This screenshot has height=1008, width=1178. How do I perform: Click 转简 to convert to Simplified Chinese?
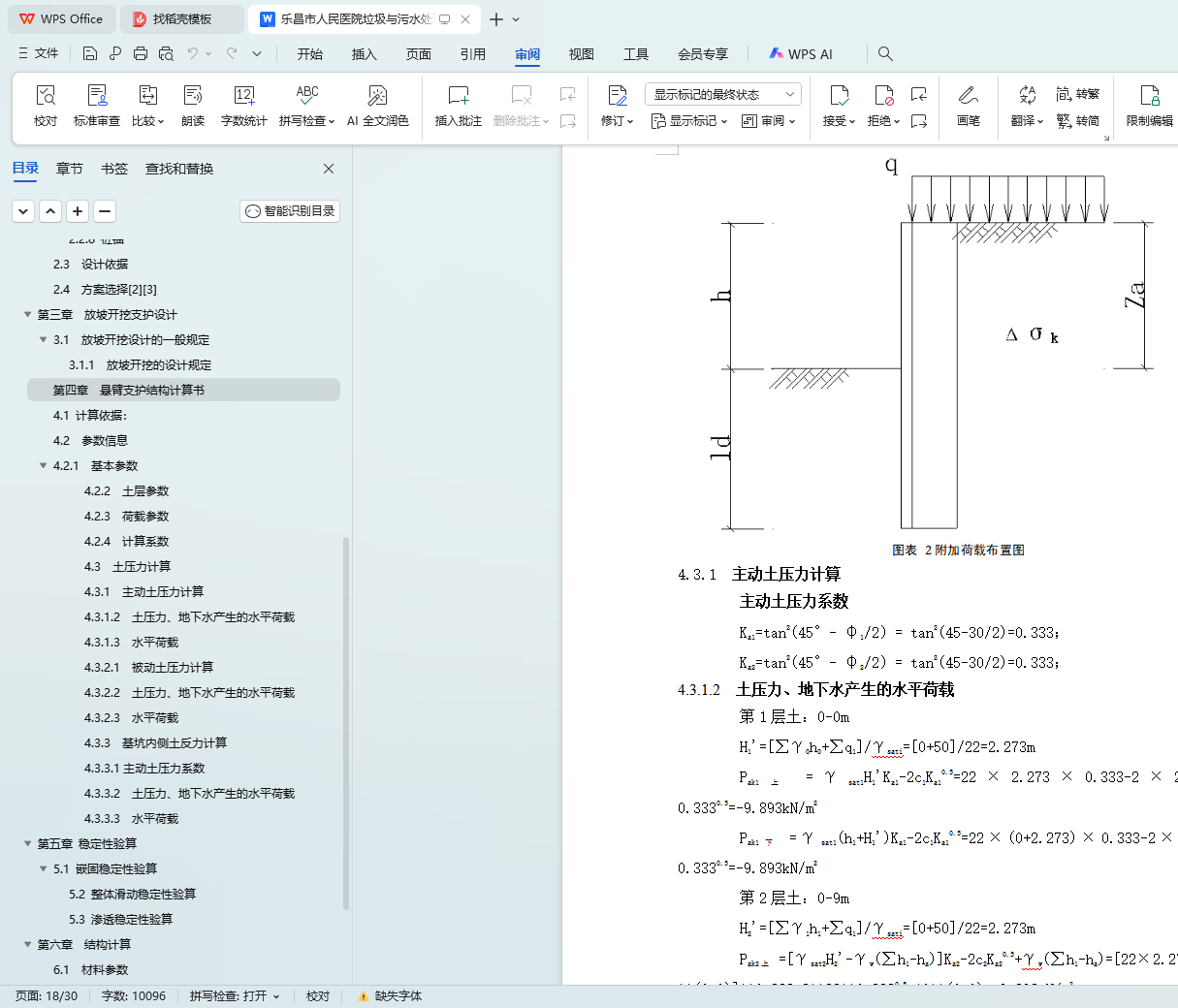click(x=1078, y=121)
